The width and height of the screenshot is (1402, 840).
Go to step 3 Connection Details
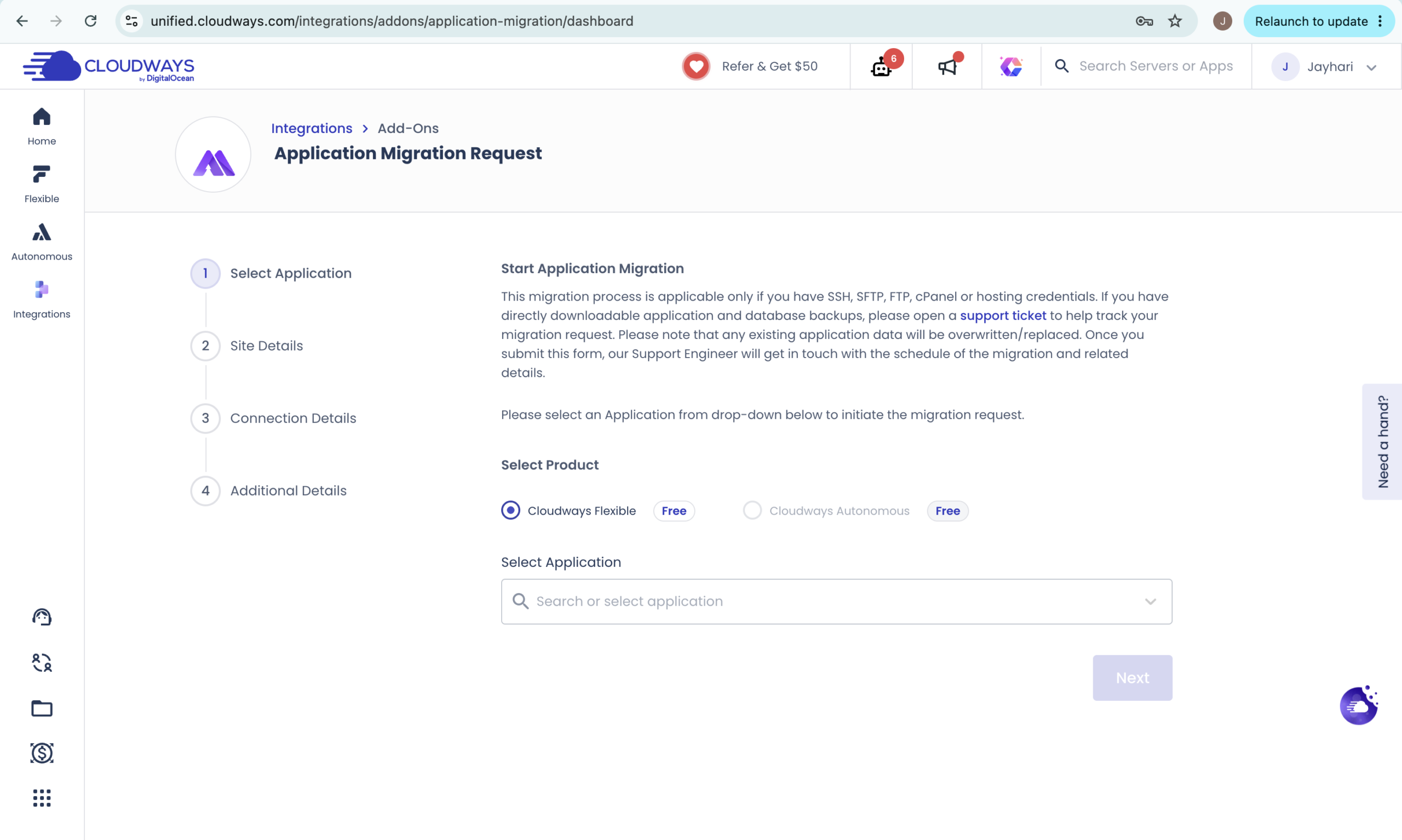(274, 418)
